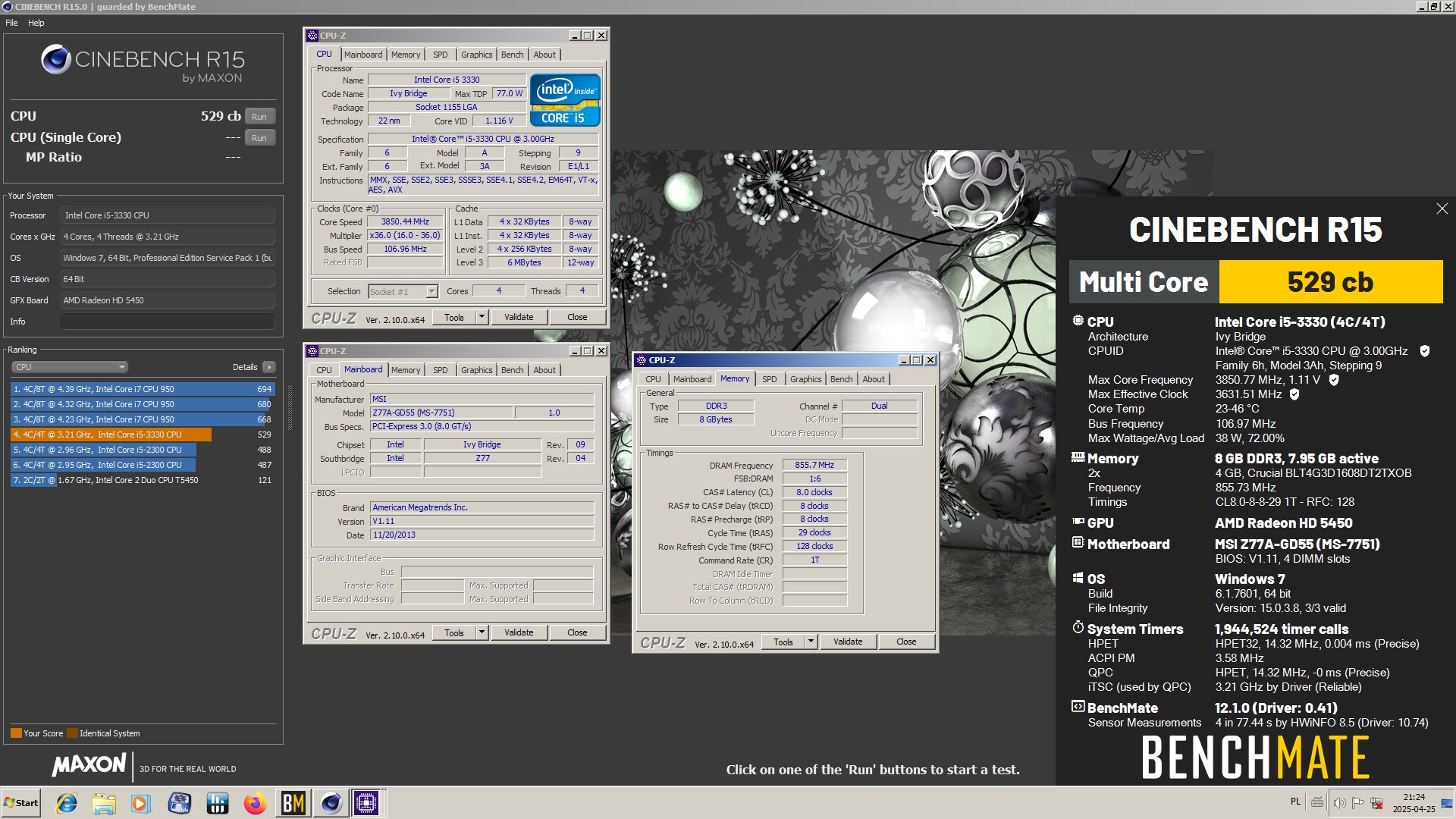1456x819 pixels.
Task: Open Tools arrow in CPU-Z Memory window
Action: coord(811,642)
